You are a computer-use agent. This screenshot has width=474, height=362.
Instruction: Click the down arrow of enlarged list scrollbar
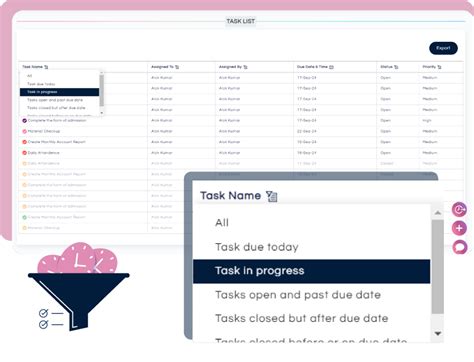[438, 333]
